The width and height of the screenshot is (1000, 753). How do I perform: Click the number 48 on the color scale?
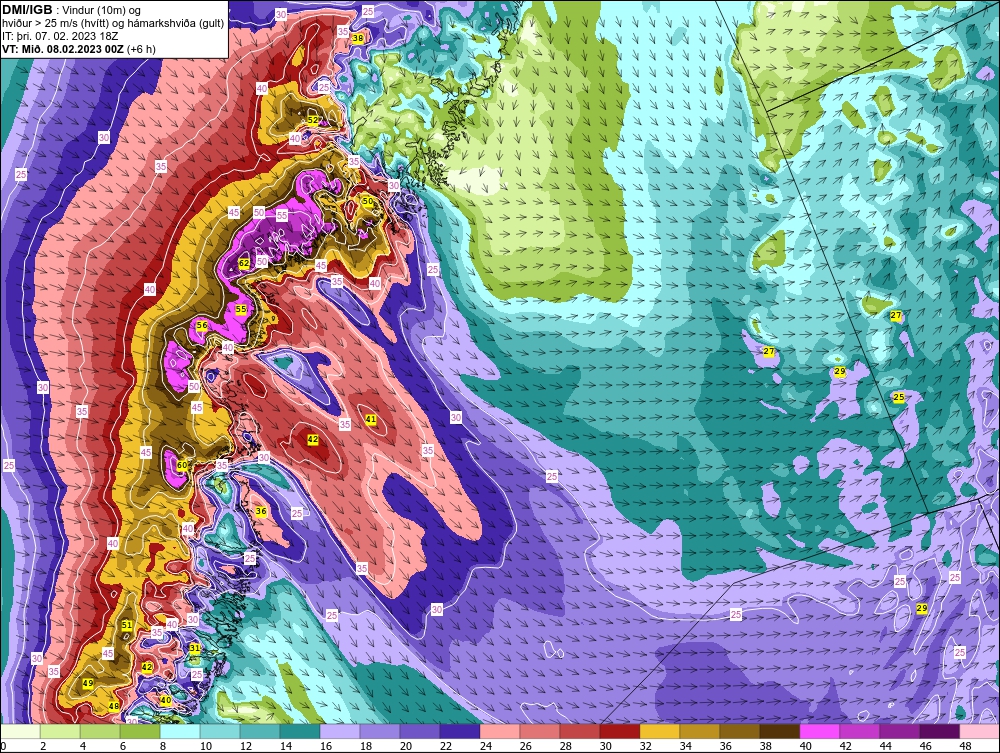pos(966,746)
